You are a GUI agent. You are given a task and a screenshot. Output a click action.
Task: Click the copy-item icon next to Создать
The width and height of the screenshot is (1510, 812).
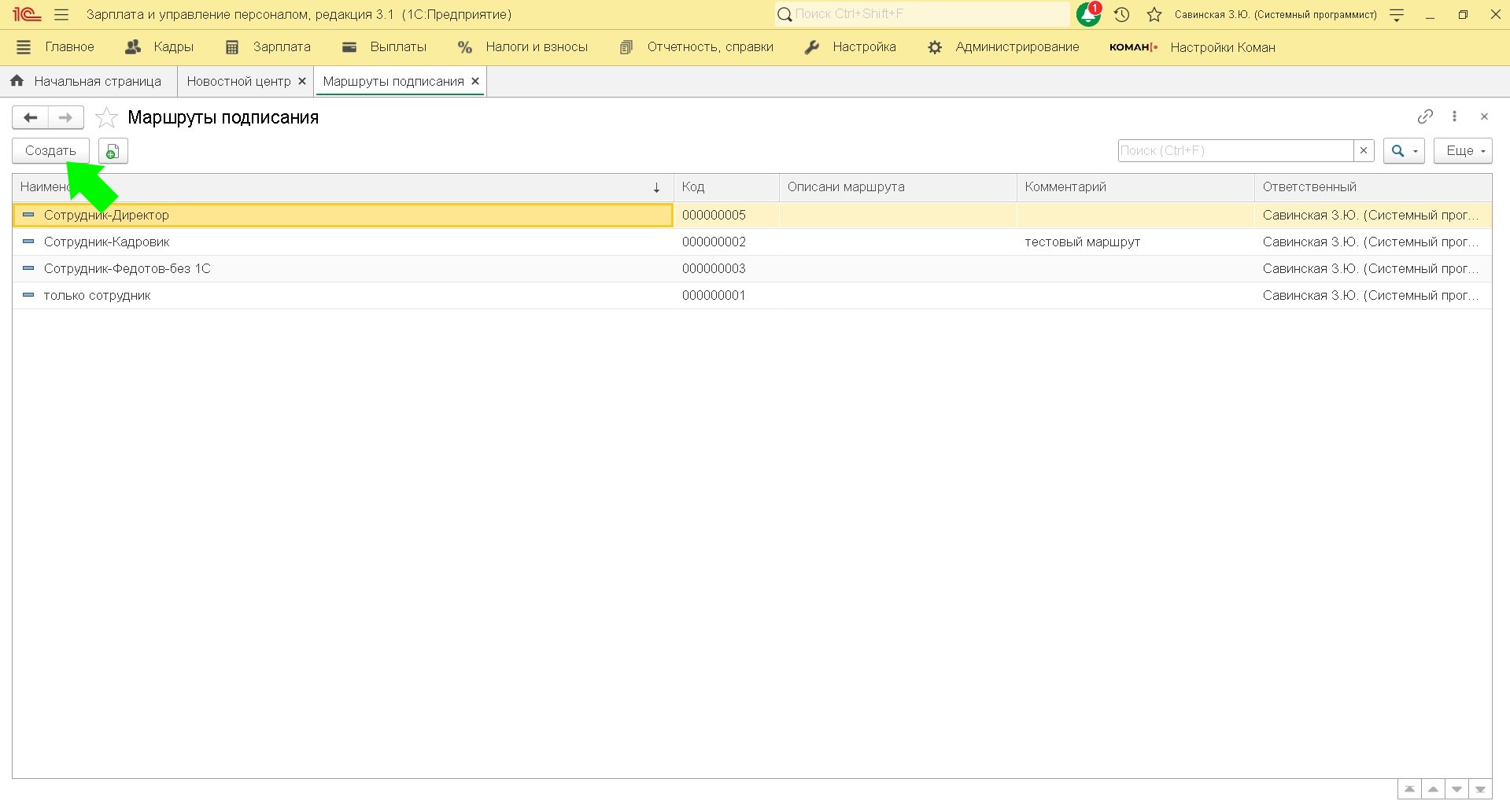pos(113,151)
